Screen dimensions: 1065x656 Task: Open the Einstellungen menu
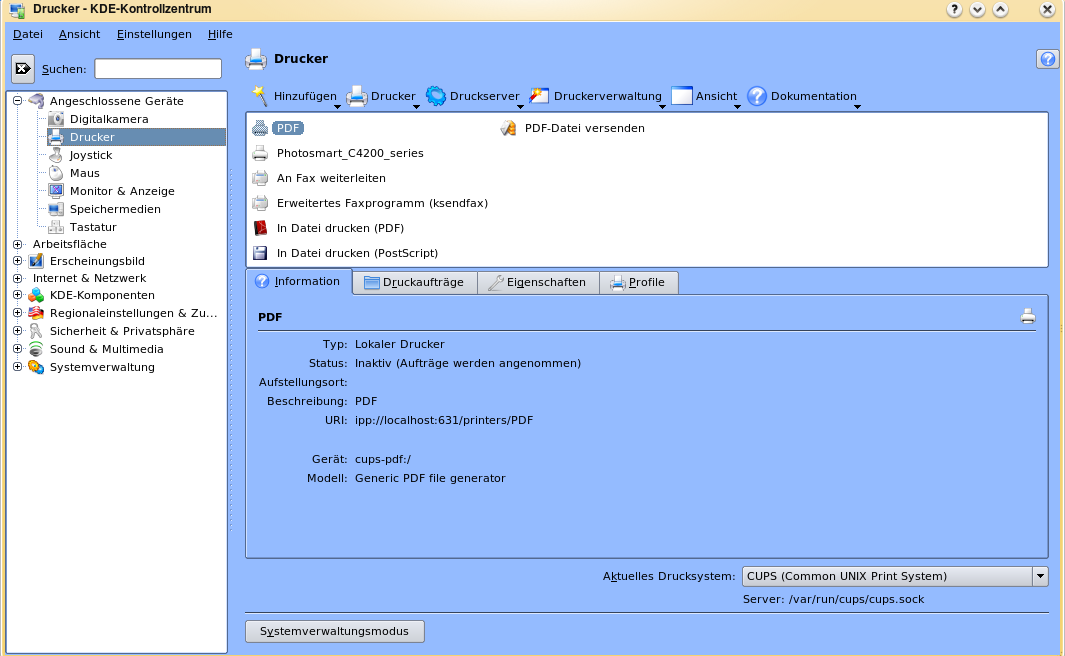(x=154, y=34)
